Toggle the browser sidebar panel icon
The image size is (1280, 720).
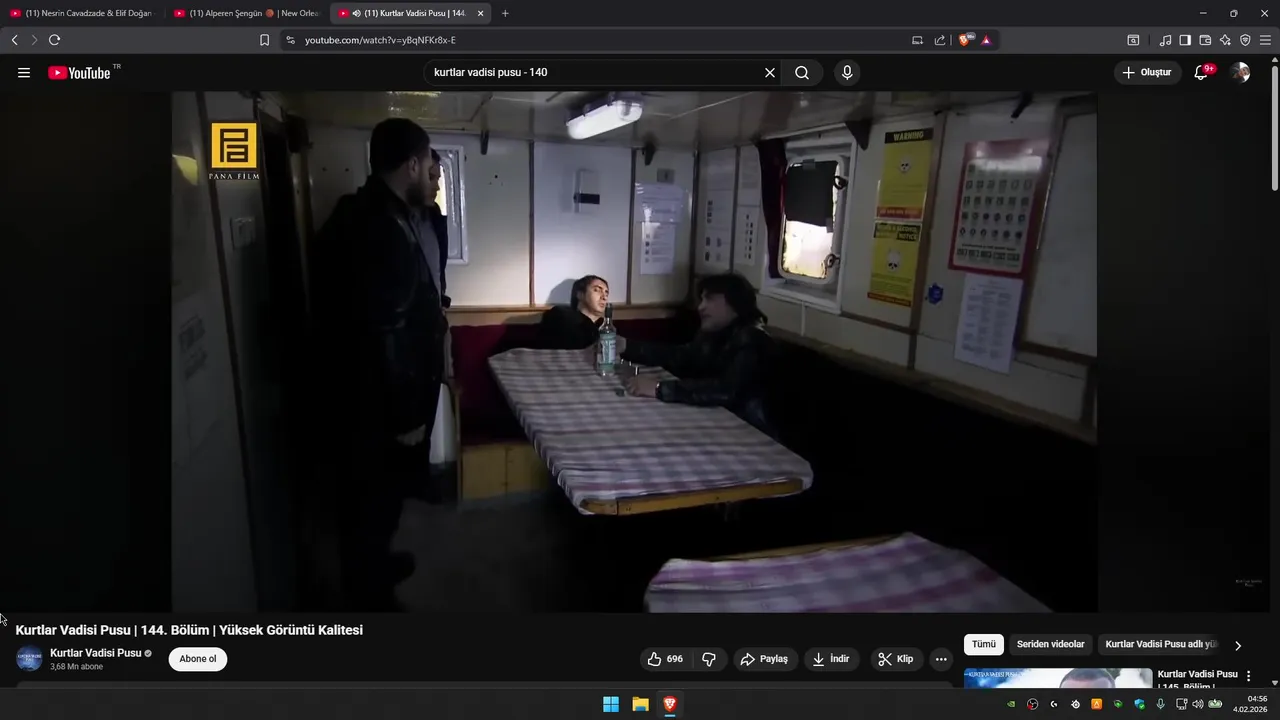point(1185,40)
